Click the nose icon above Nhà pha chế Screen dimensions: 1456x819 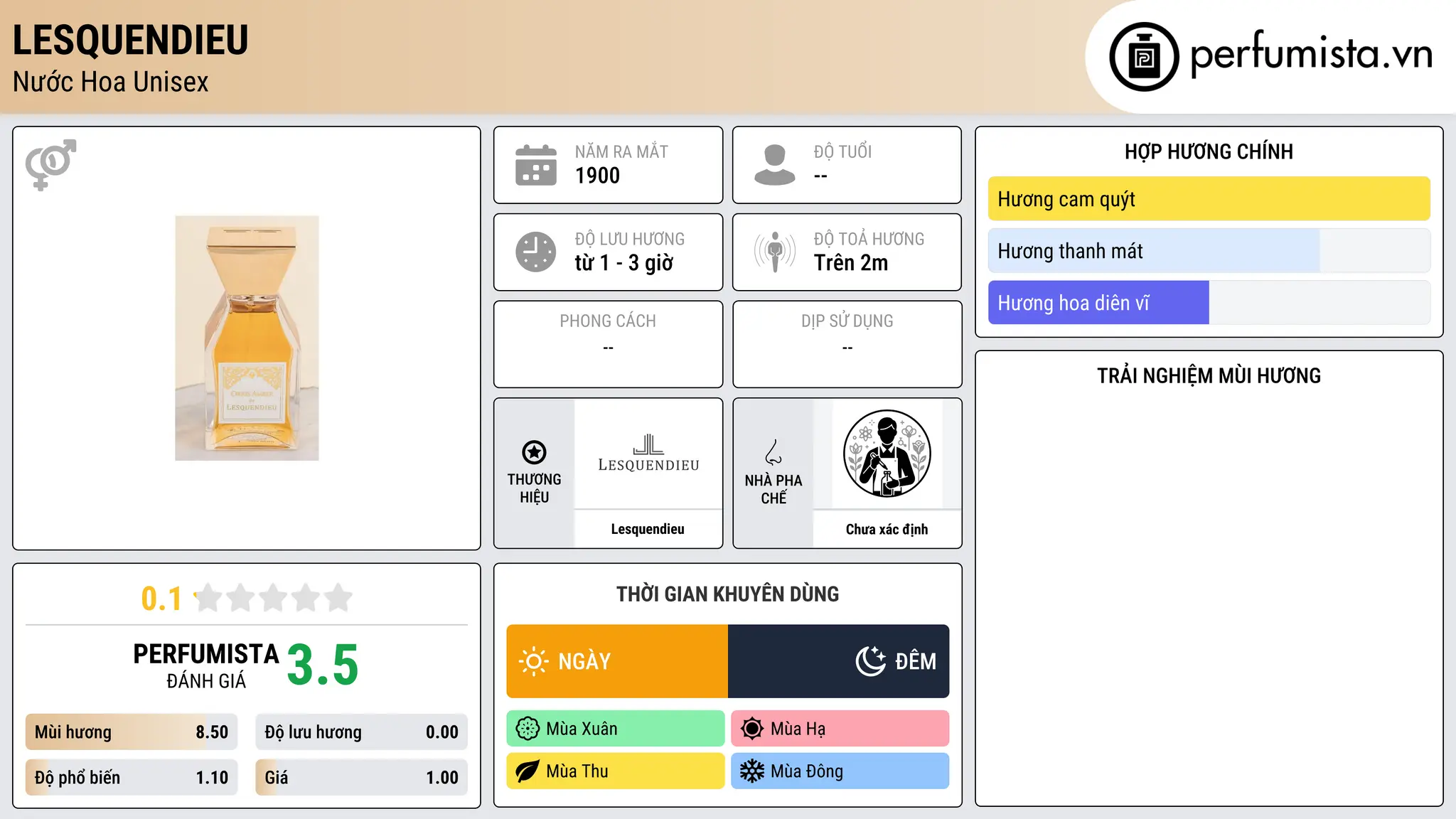coord(773,452)
